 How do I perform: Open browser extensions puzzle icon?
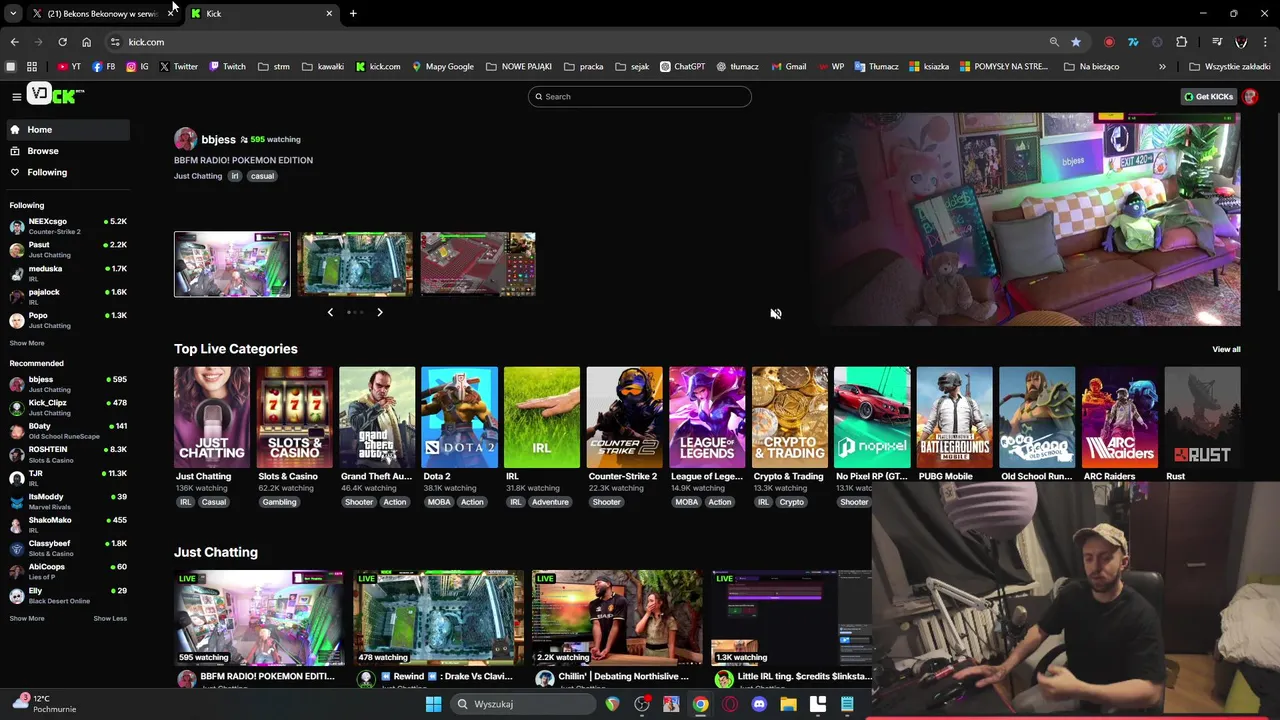pos(1182,42)
